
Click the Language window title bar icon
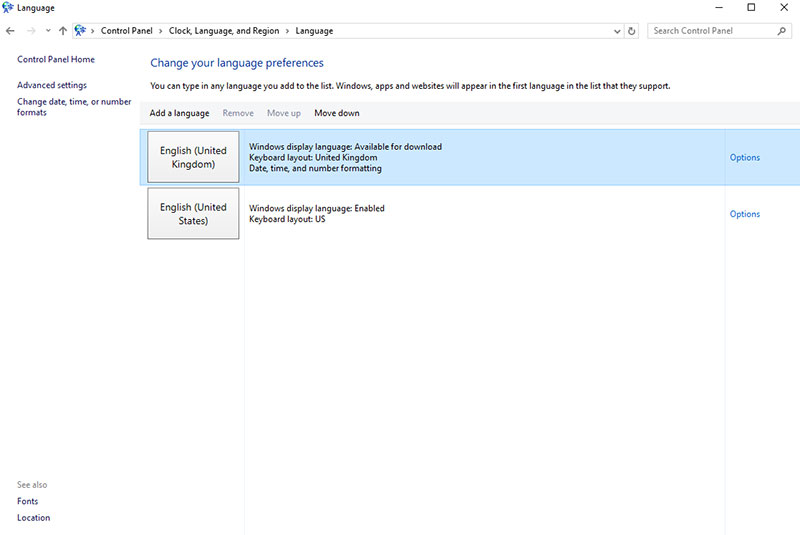[8, 8]
